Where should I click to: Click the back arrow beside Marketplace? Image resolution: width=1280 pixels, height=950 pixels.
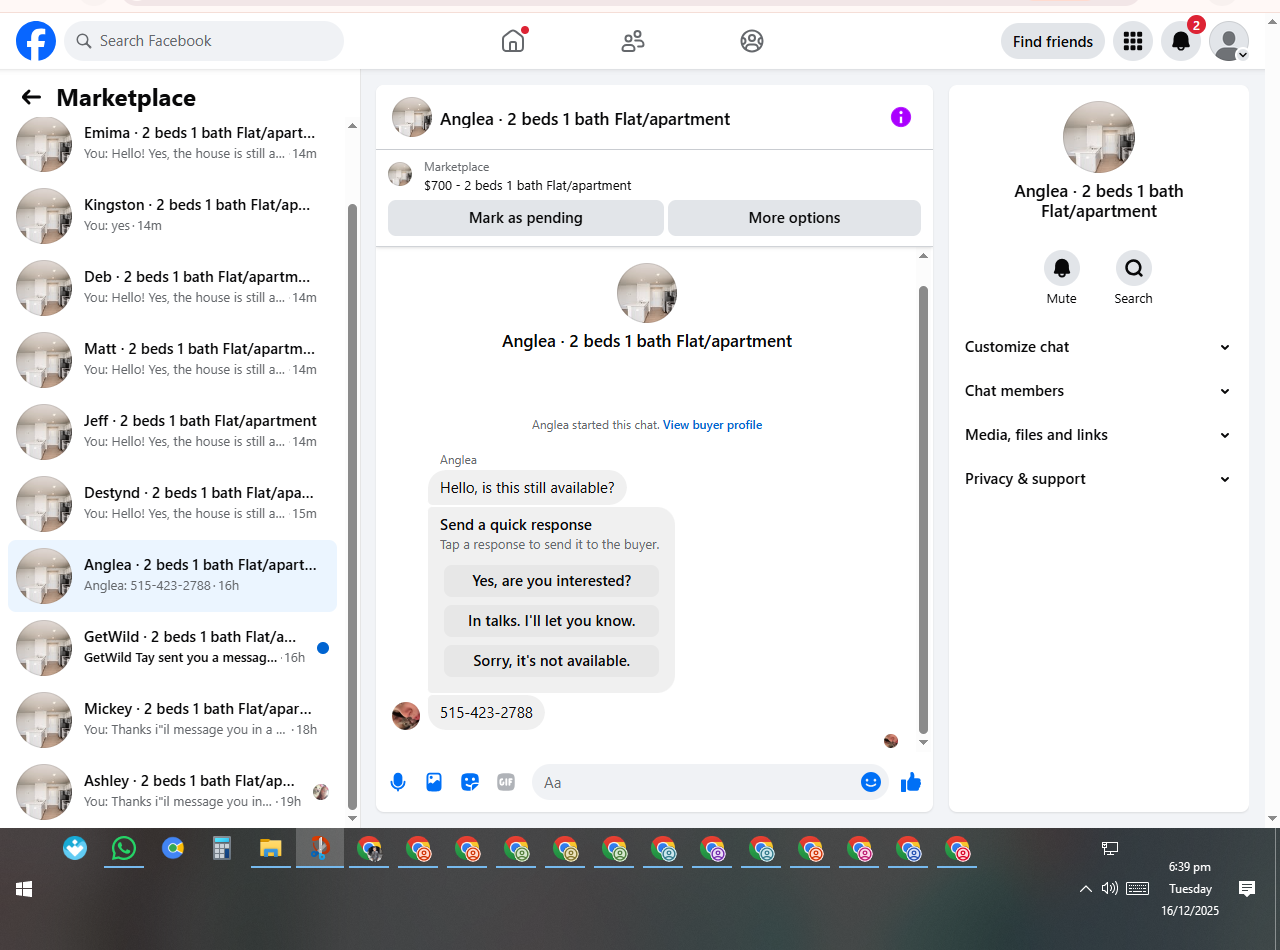tap(31, 97)
